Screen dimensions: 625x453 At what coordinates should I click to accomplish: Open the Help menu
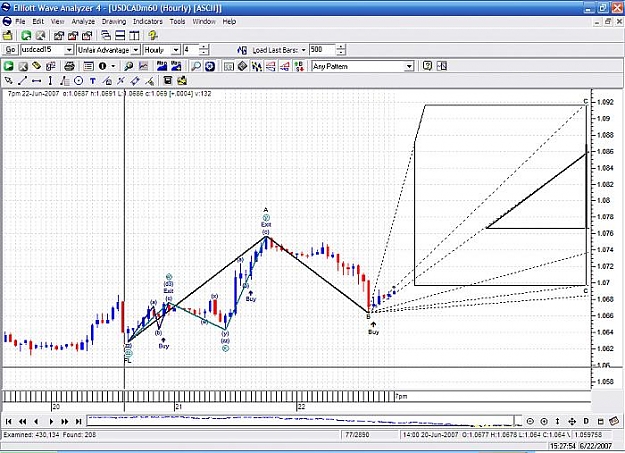click(x=229, y=22)
